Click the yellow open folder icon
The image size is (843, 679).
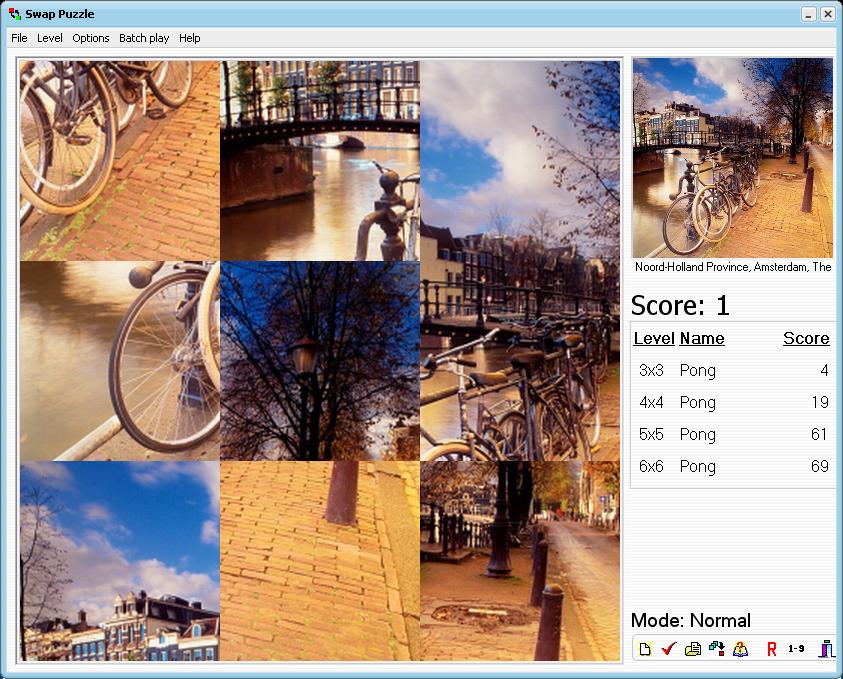692,649
